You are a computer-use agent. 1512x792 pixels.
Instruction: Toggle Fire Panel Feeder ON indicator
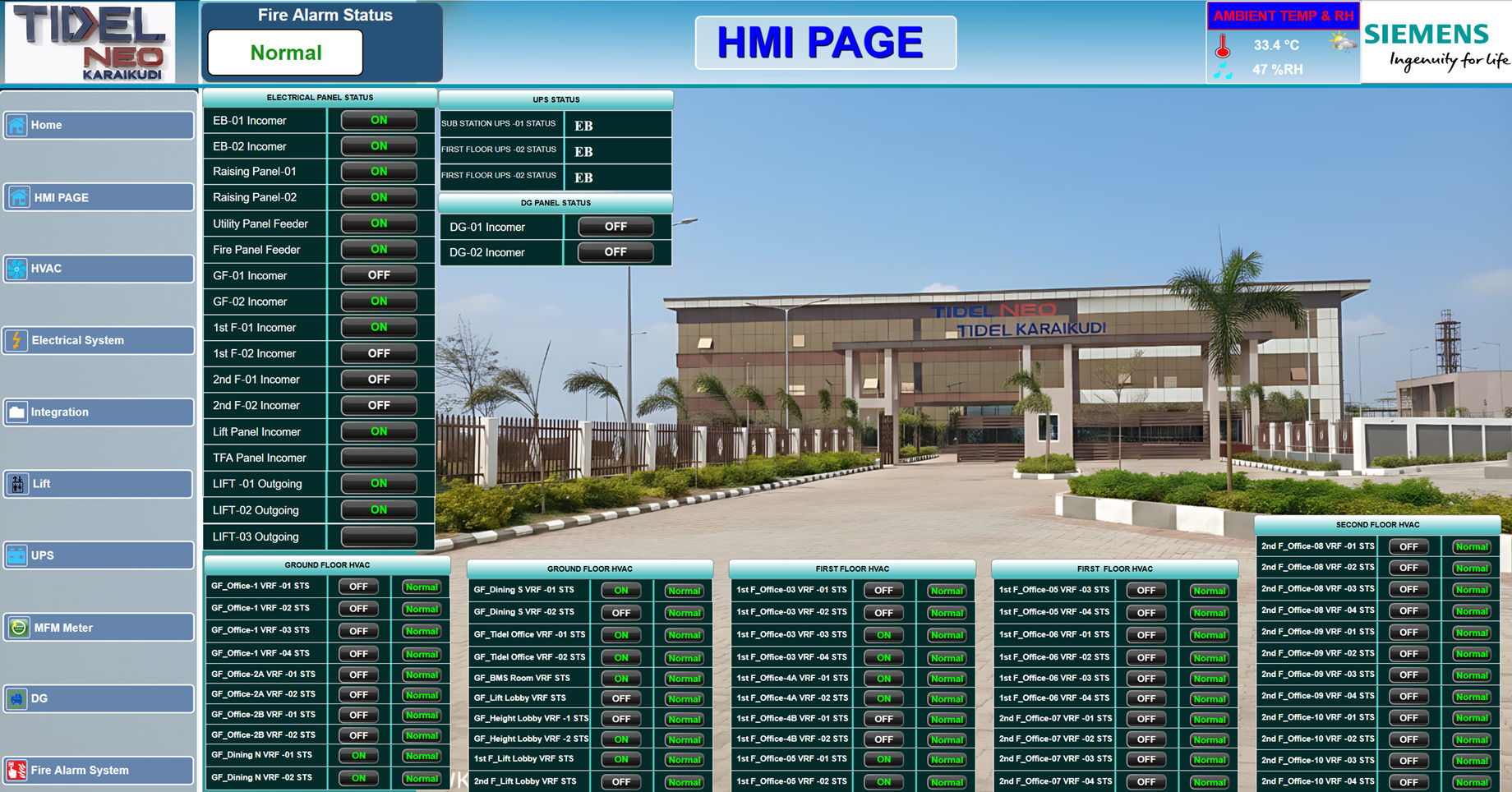(x=379, y=249)
